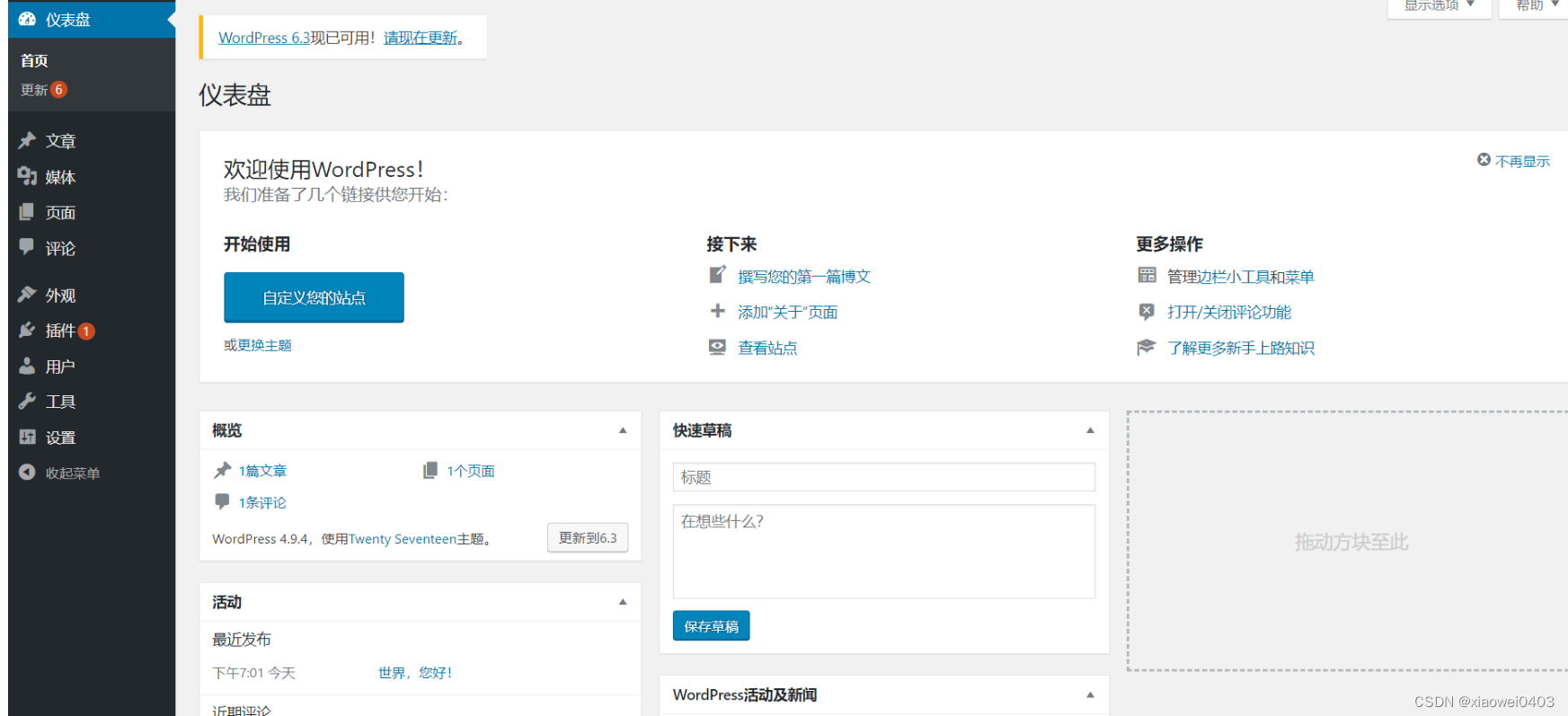Collapse the 概览 widget panel
1568x716 pixels.
click(623, 430)
